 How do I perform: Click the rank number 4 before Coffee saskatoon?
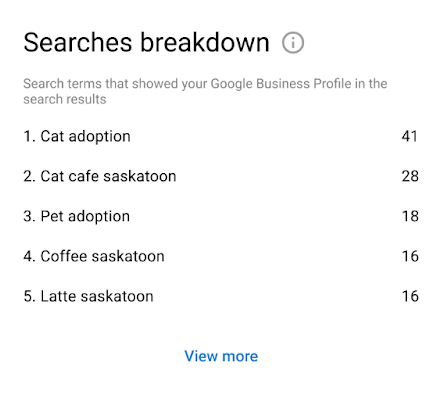[29, 256]
